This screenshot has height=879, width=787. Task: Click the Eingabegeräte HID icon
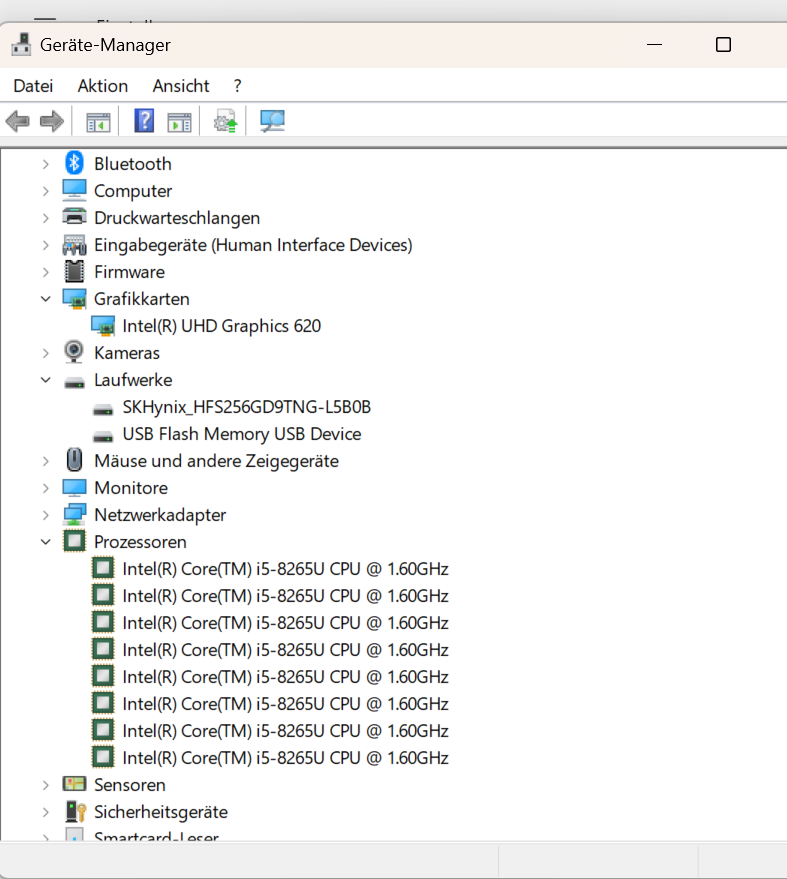74,244
